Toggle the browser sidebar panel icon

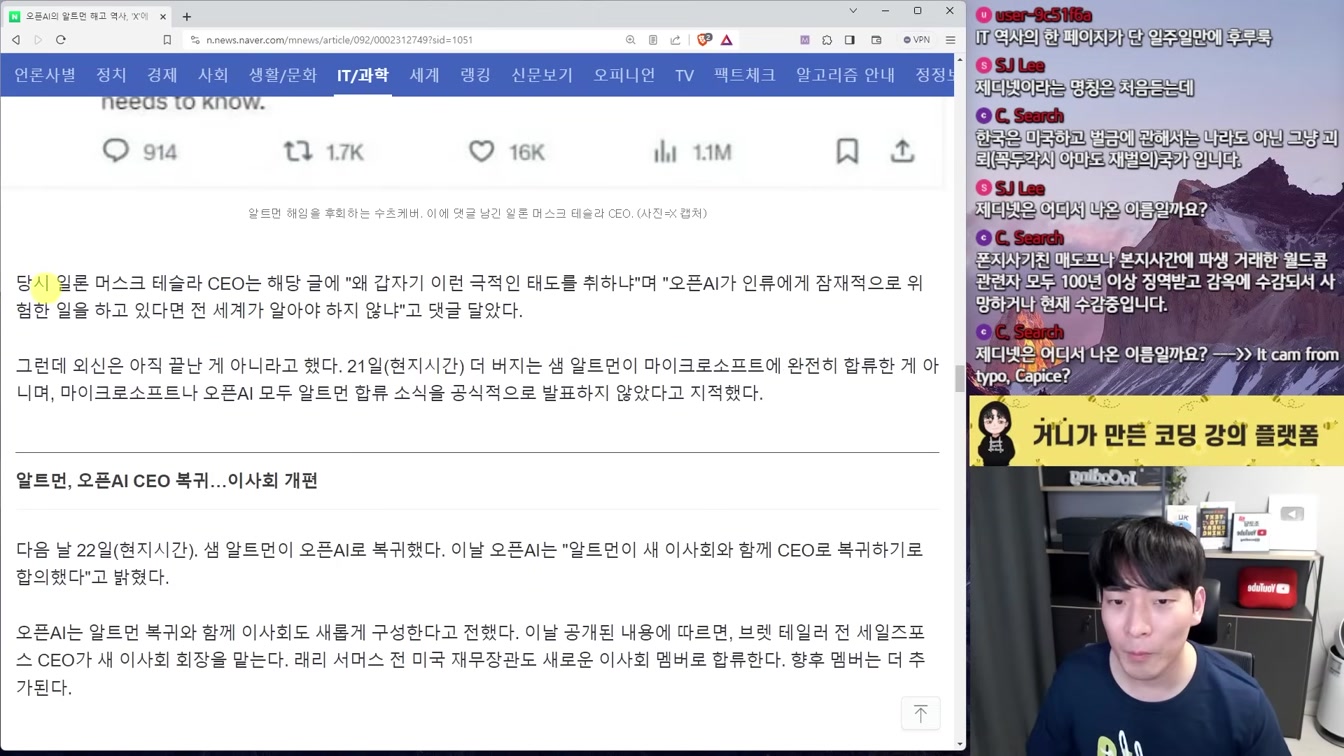click(850, 40)
